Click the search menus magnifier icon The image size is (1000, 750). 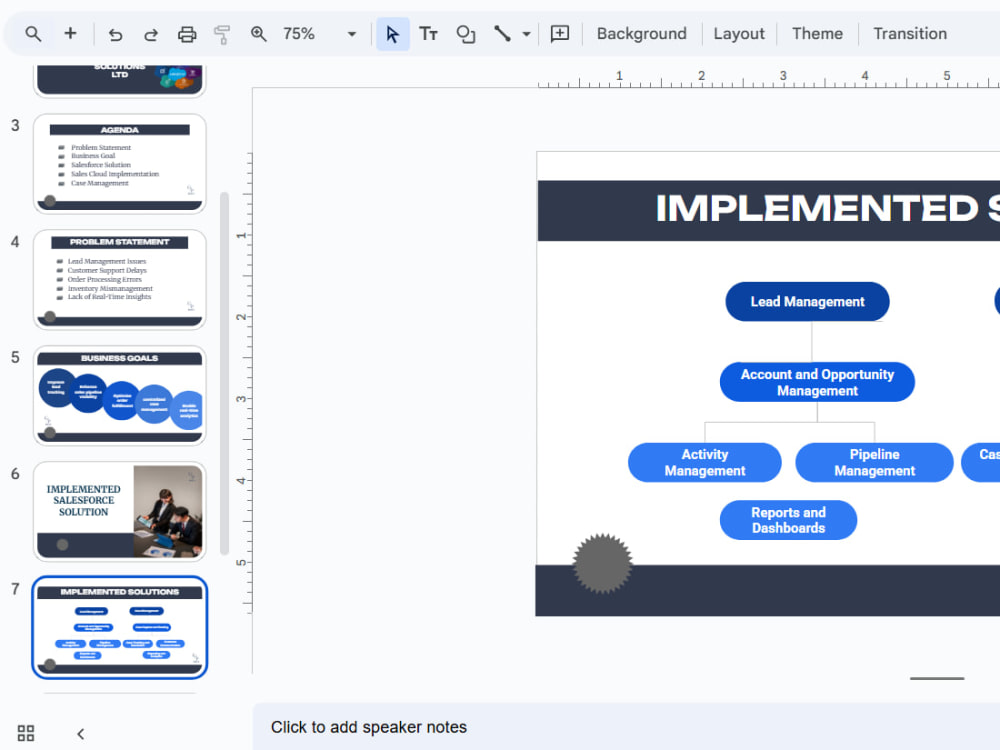[33, 34]
